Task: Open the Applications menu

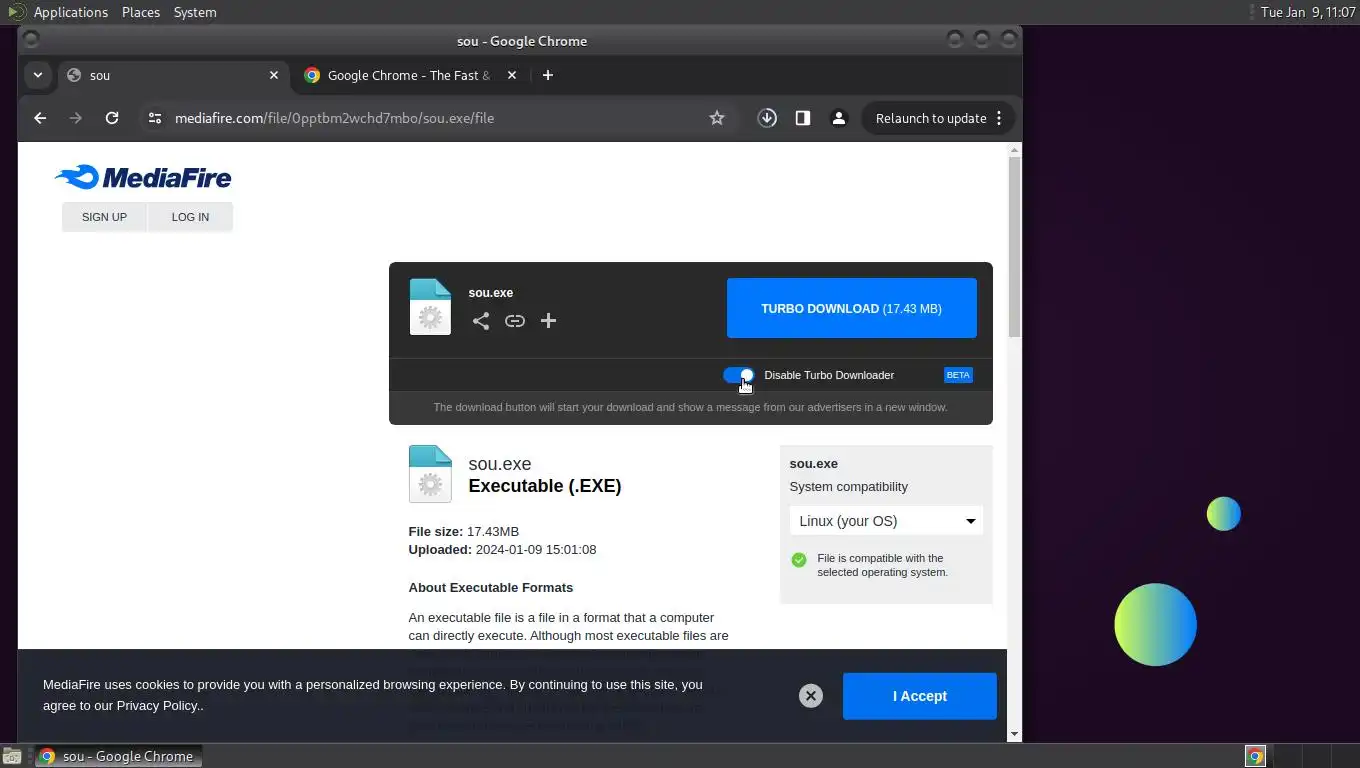Action: [x=70, y=12]
